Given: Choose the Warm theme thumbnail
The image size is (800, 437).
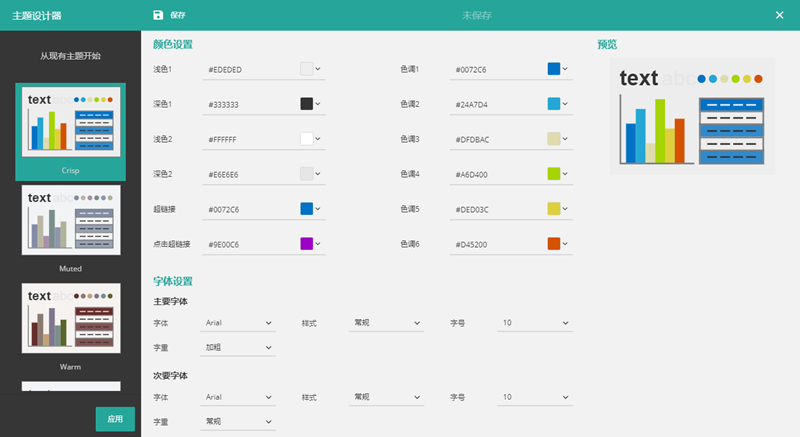Looking at the screenshot, I should 70,317.
